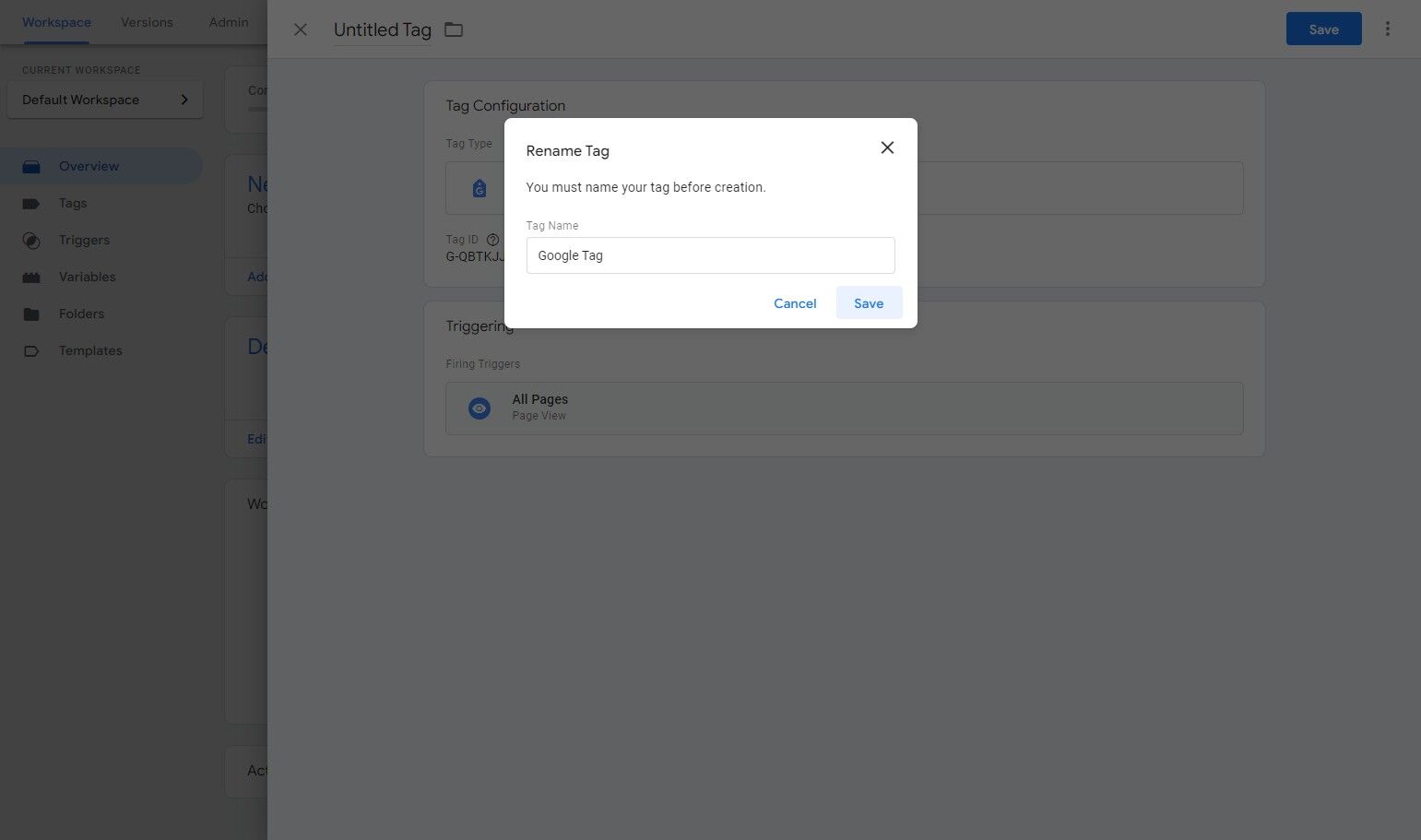Click the blue Save button in header
The image size is (1421, 840).
(1323, 29)
